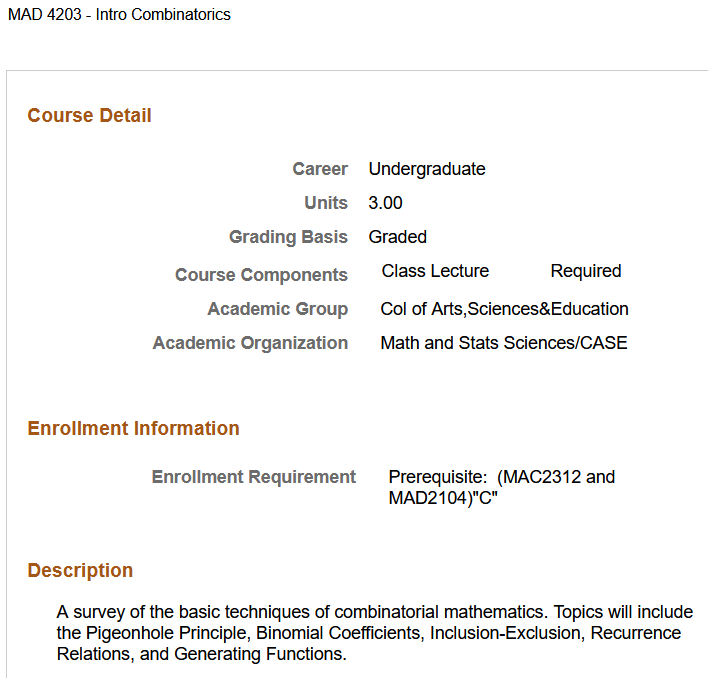Click the MAD 4203 - Intro Combinatorics title
The width and height of the screenshot is (708, 678).
[119, 15]
